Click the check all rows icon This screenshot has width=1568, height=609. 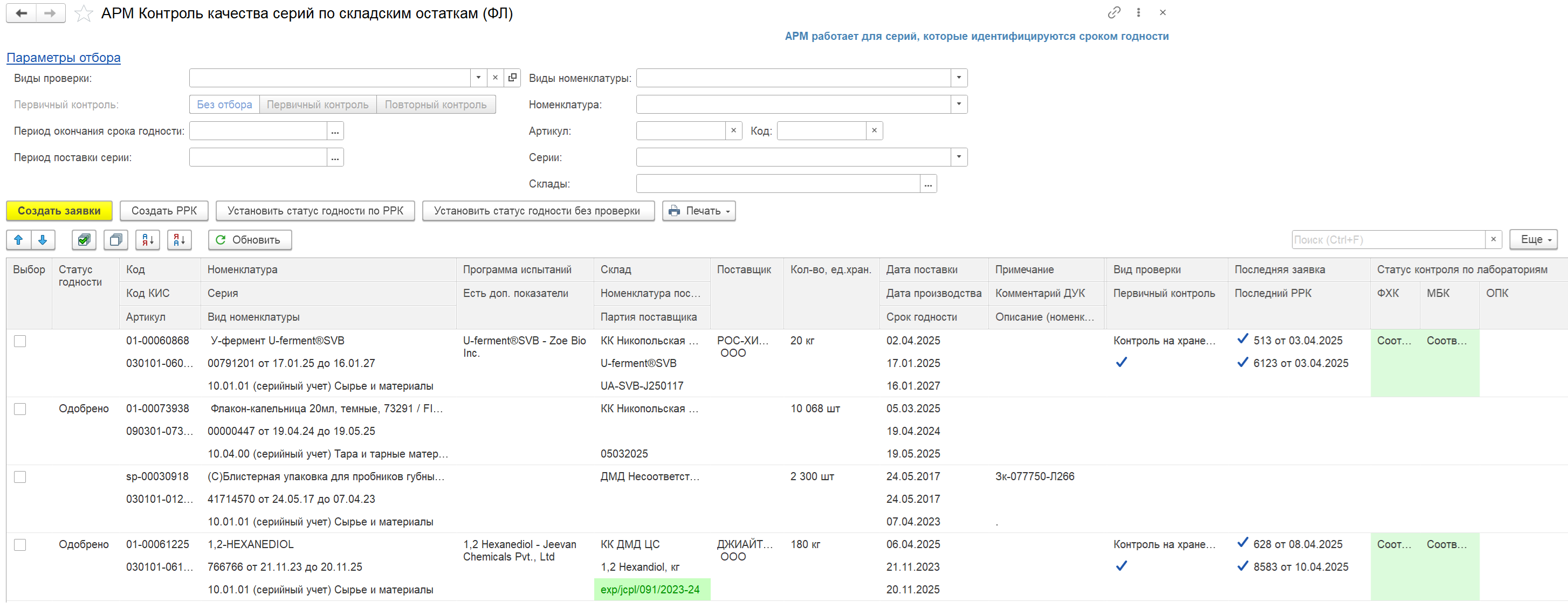click(x=84, y=240)
